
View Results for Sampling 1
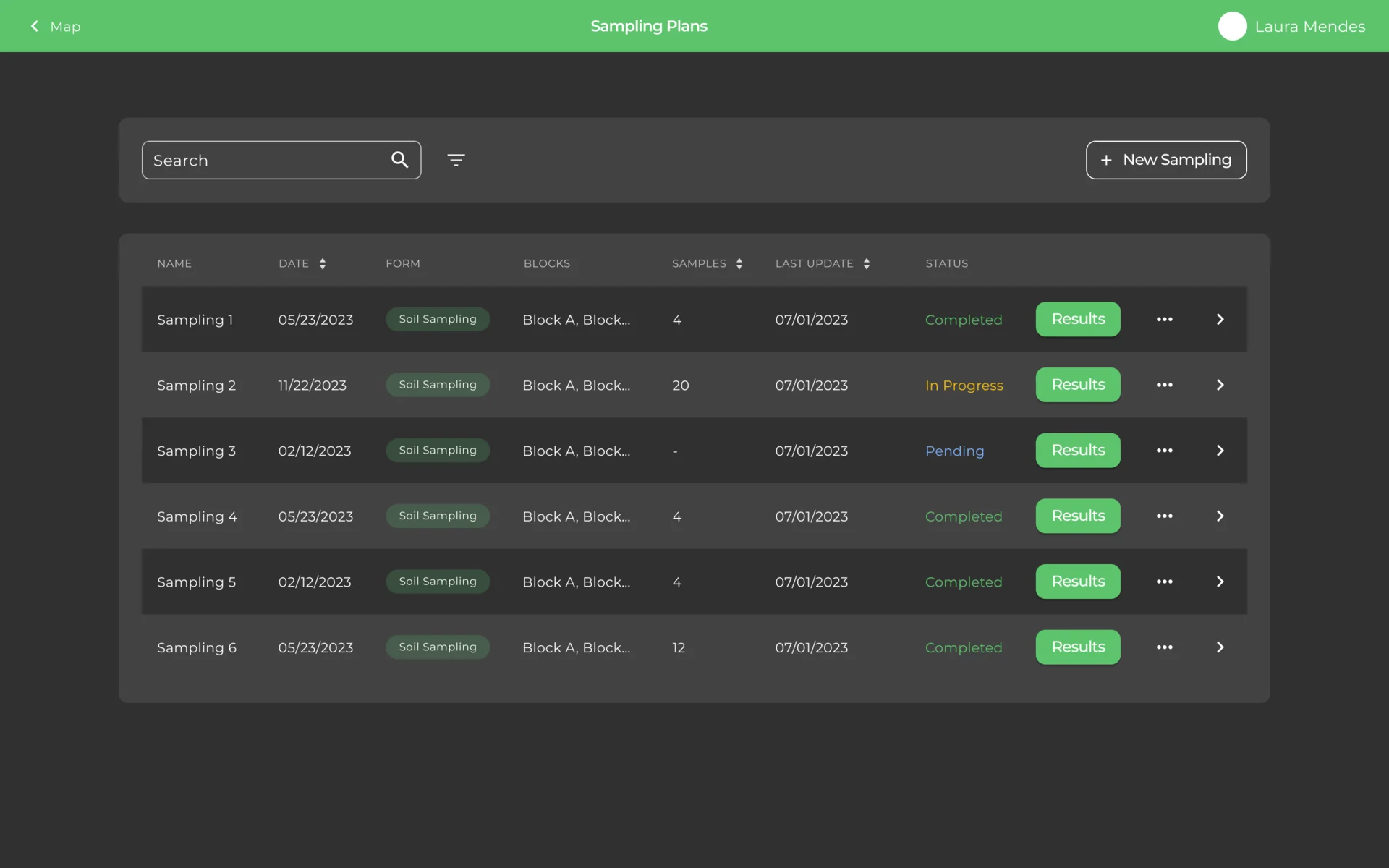pyautogui.click(x=1078, y=319)
